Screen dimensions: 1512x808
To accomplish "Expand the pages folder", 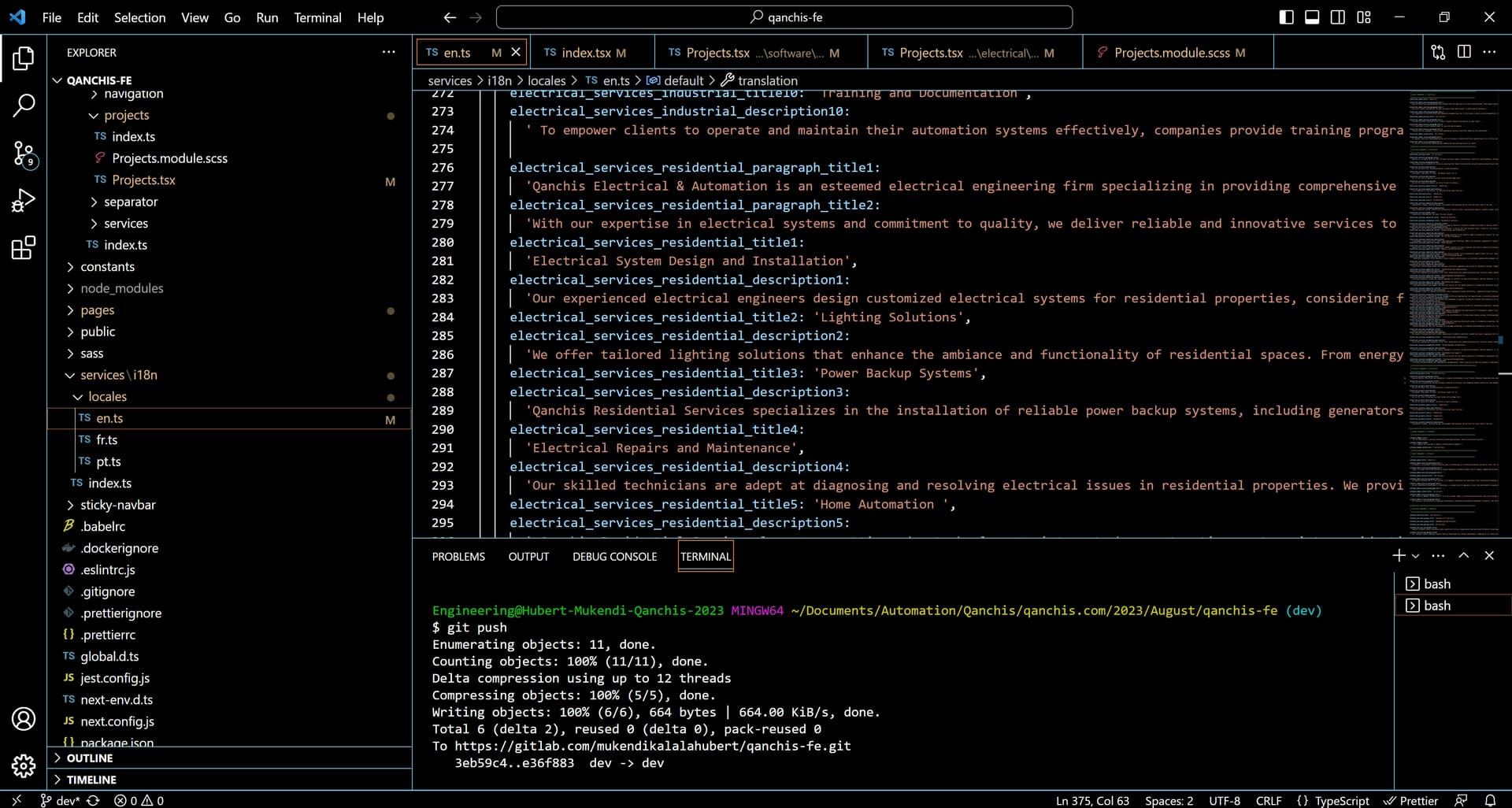I will click(x=230, y=309).
